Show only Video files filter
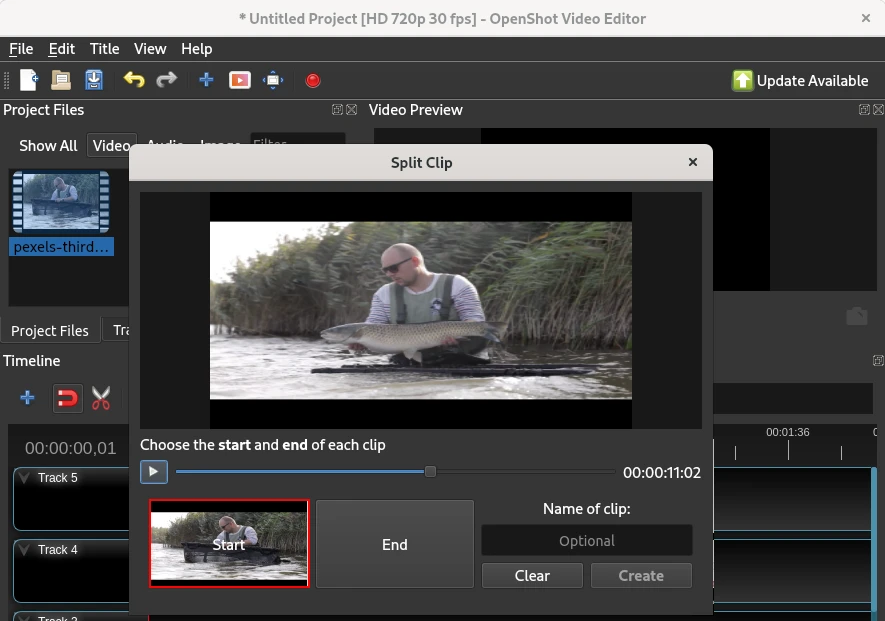885x621 pixels. [110, 146]
